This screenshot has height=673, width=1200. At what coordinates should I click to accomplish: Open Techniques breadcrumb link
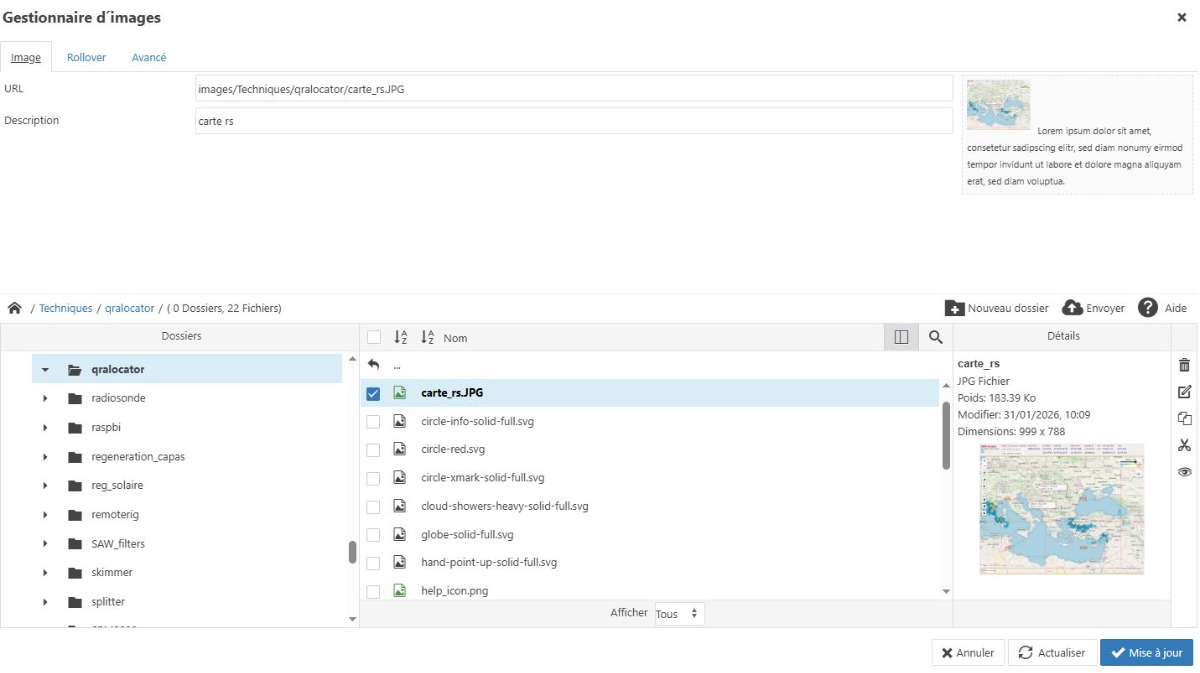[x=66, y=308]
